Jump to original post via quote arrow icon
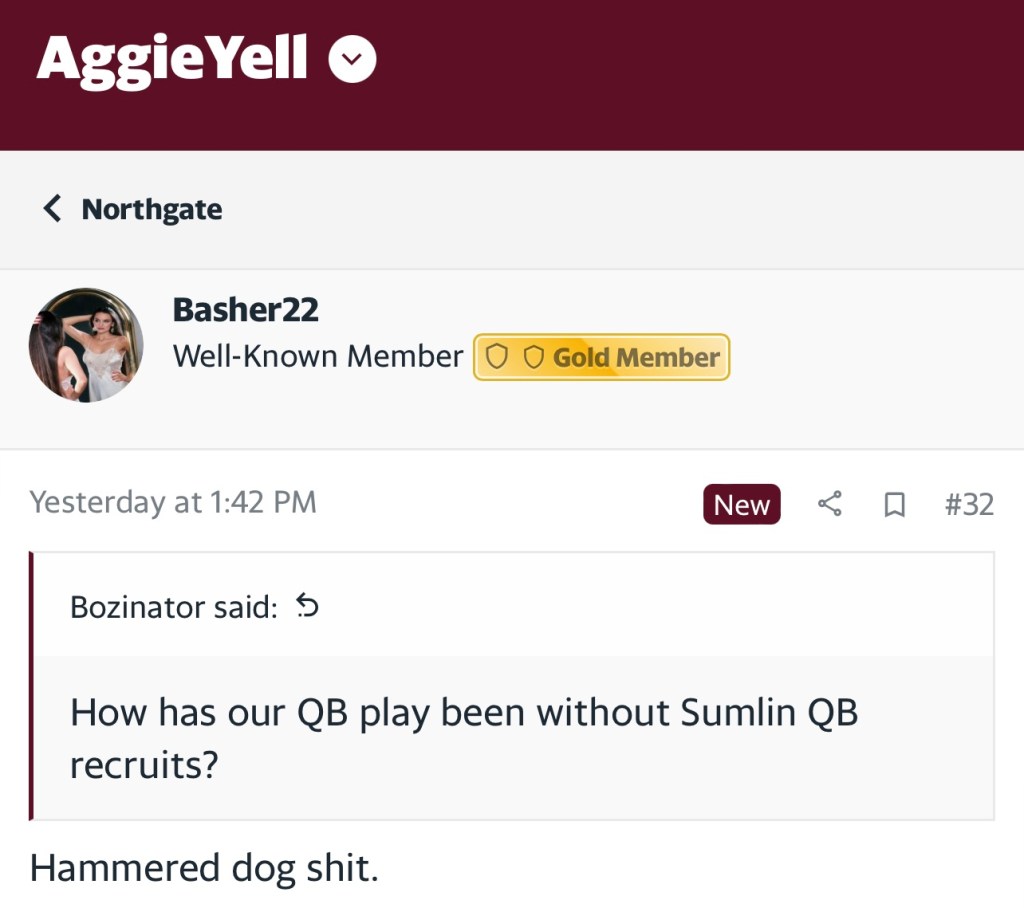1024x908 pixels. coord(308,606)
